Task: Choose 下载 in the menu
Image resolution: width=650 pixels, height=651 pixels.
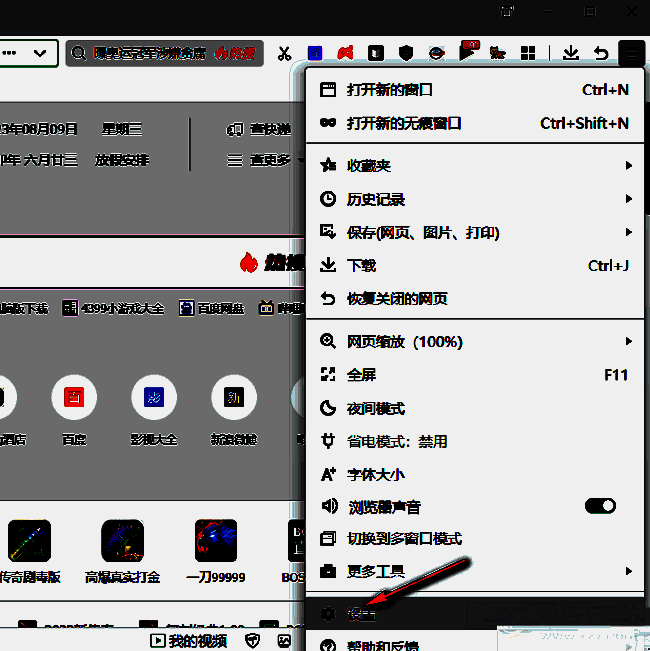Action: click(x=475, y=265)
